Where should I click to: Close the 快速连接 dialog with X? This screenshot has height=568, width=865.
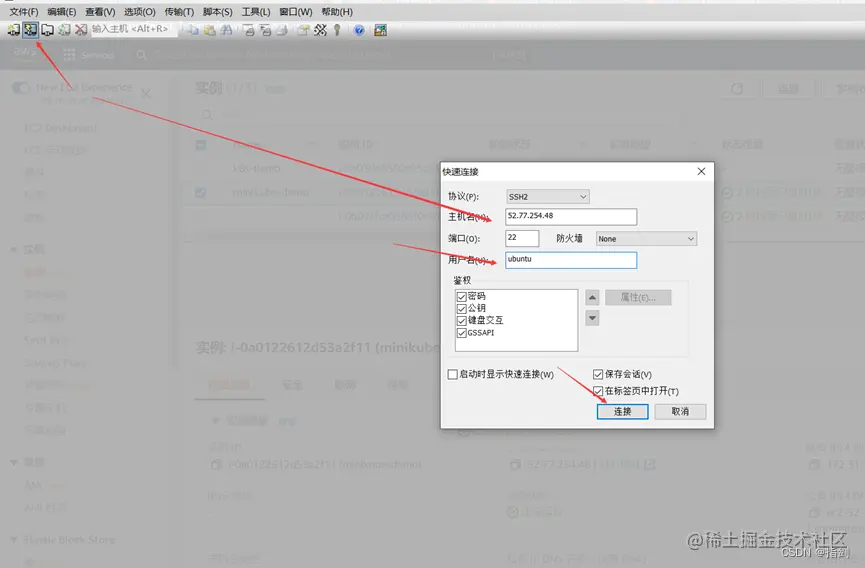click(x=701, y=172)
